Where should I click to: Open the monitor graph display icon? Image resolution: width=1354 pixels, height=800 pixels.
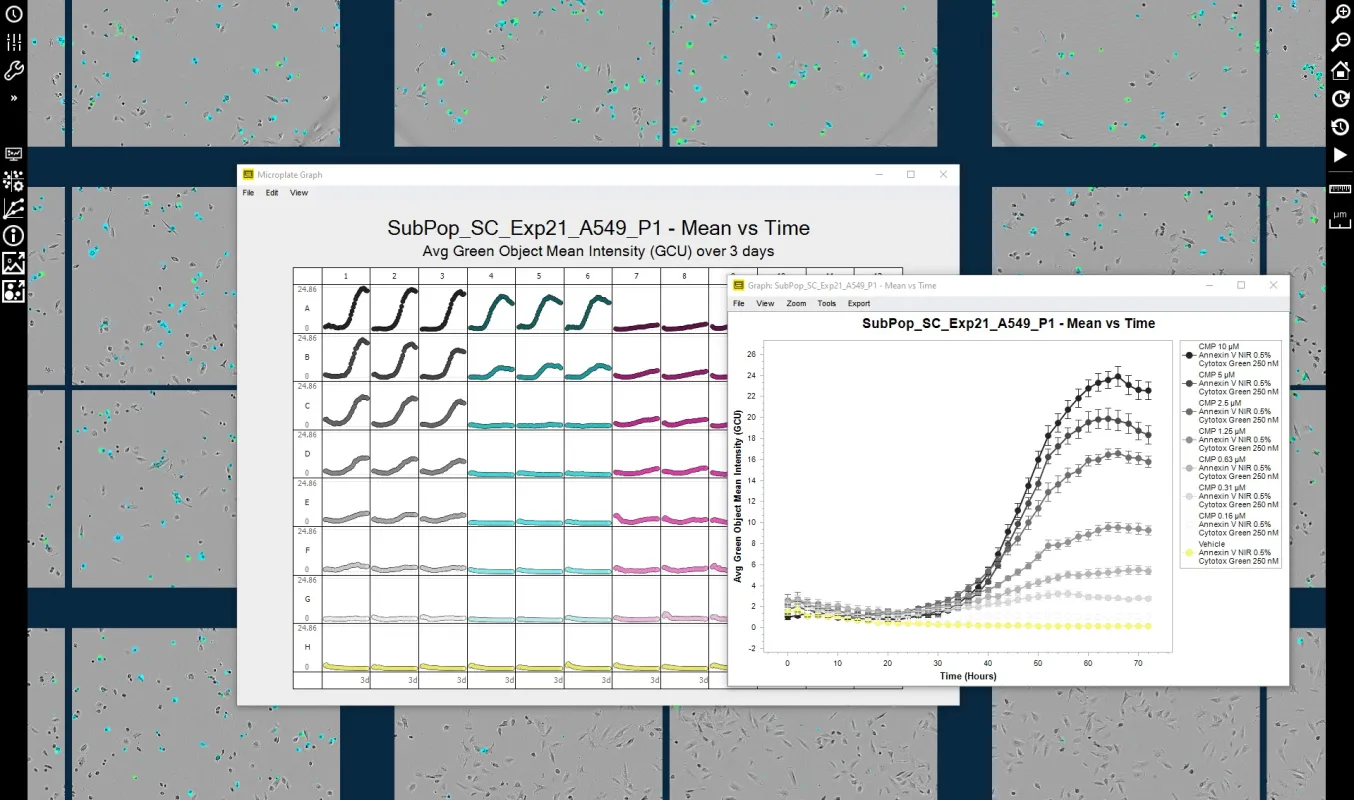coord(14,154)
